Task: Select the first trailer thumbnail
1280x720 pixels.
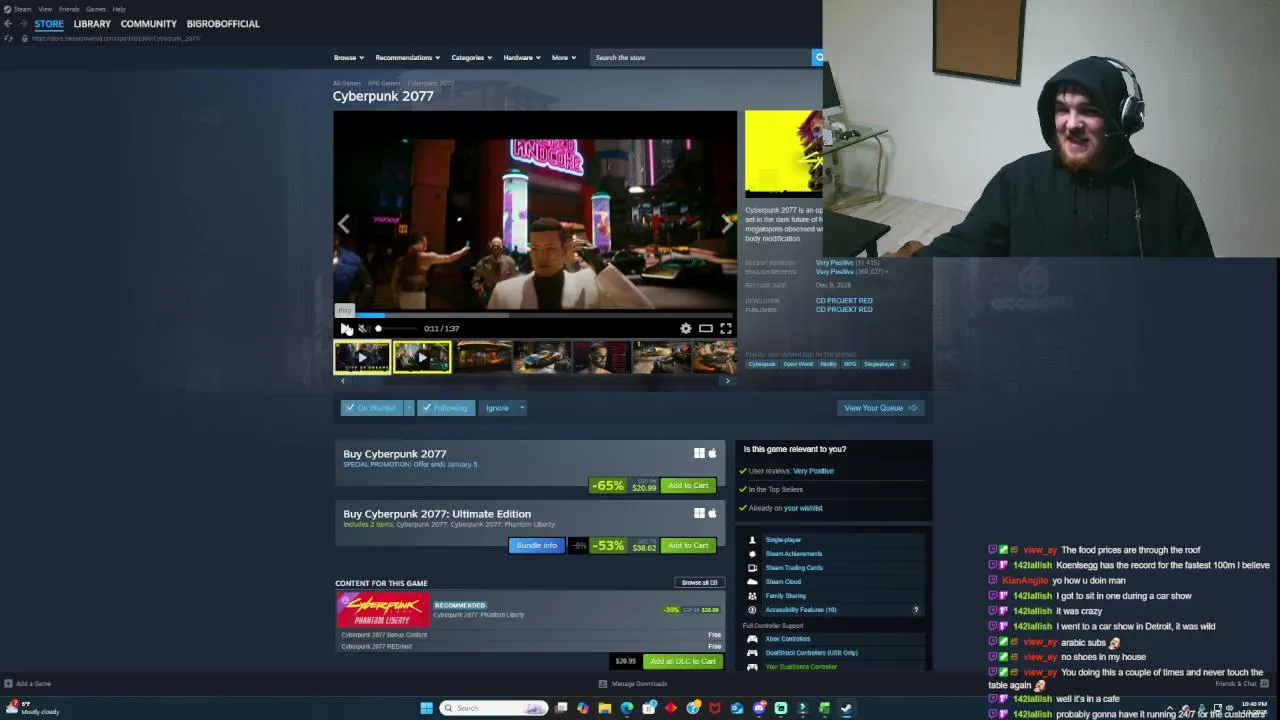Action: [362, 357]
